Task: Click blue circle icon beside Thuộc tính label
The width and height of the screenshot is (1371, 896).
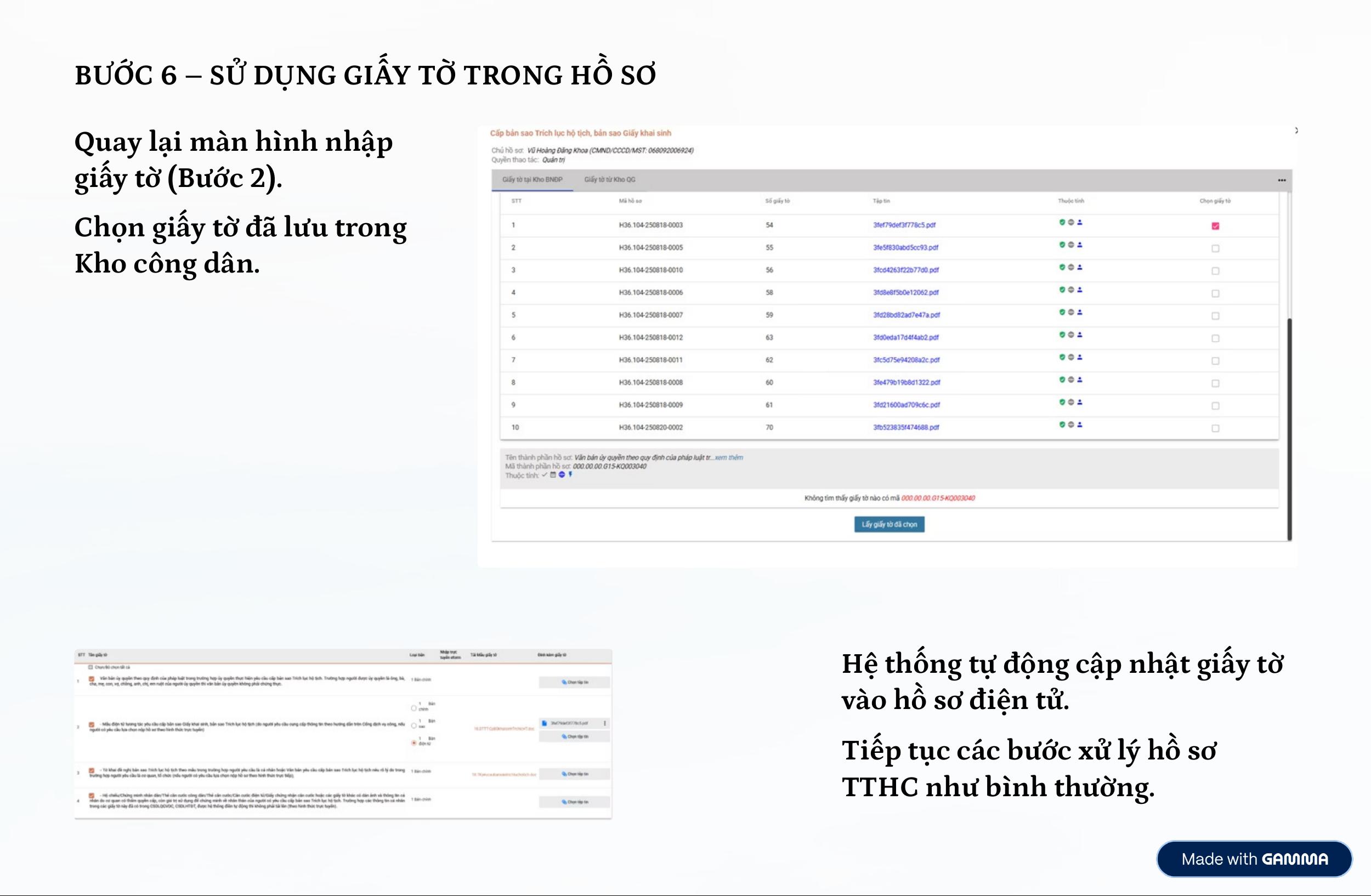Action: pyautogui.click(x=562, y=475)
